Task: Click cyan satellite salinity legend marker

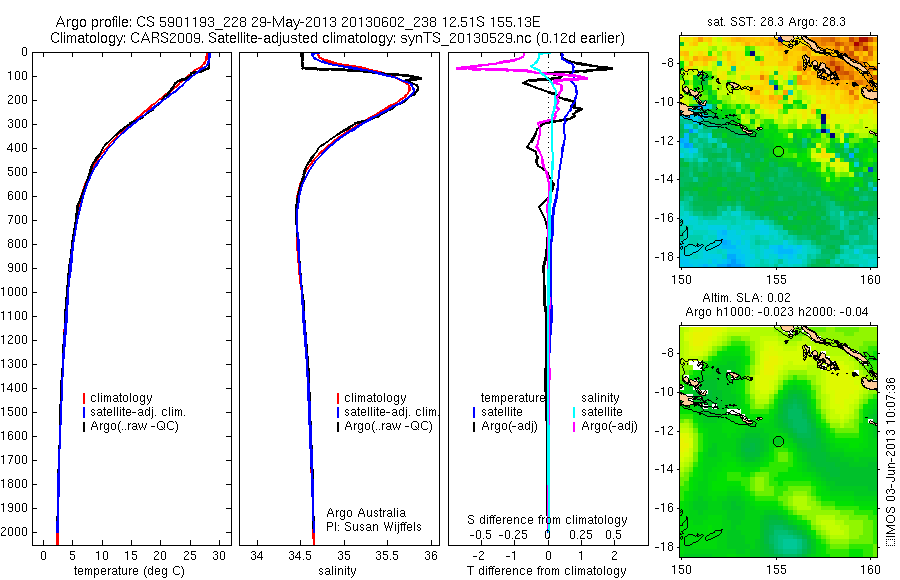Action: 574,412
